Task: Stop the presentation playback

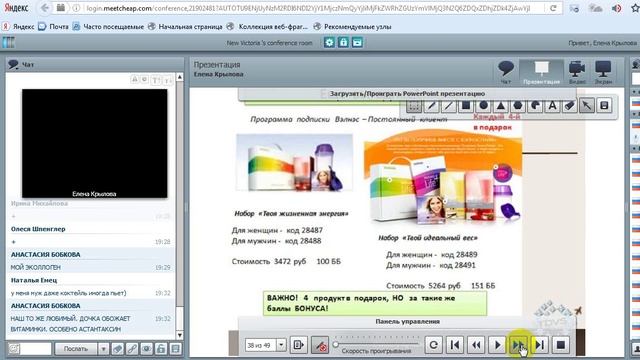Action: tap(561, 345)
